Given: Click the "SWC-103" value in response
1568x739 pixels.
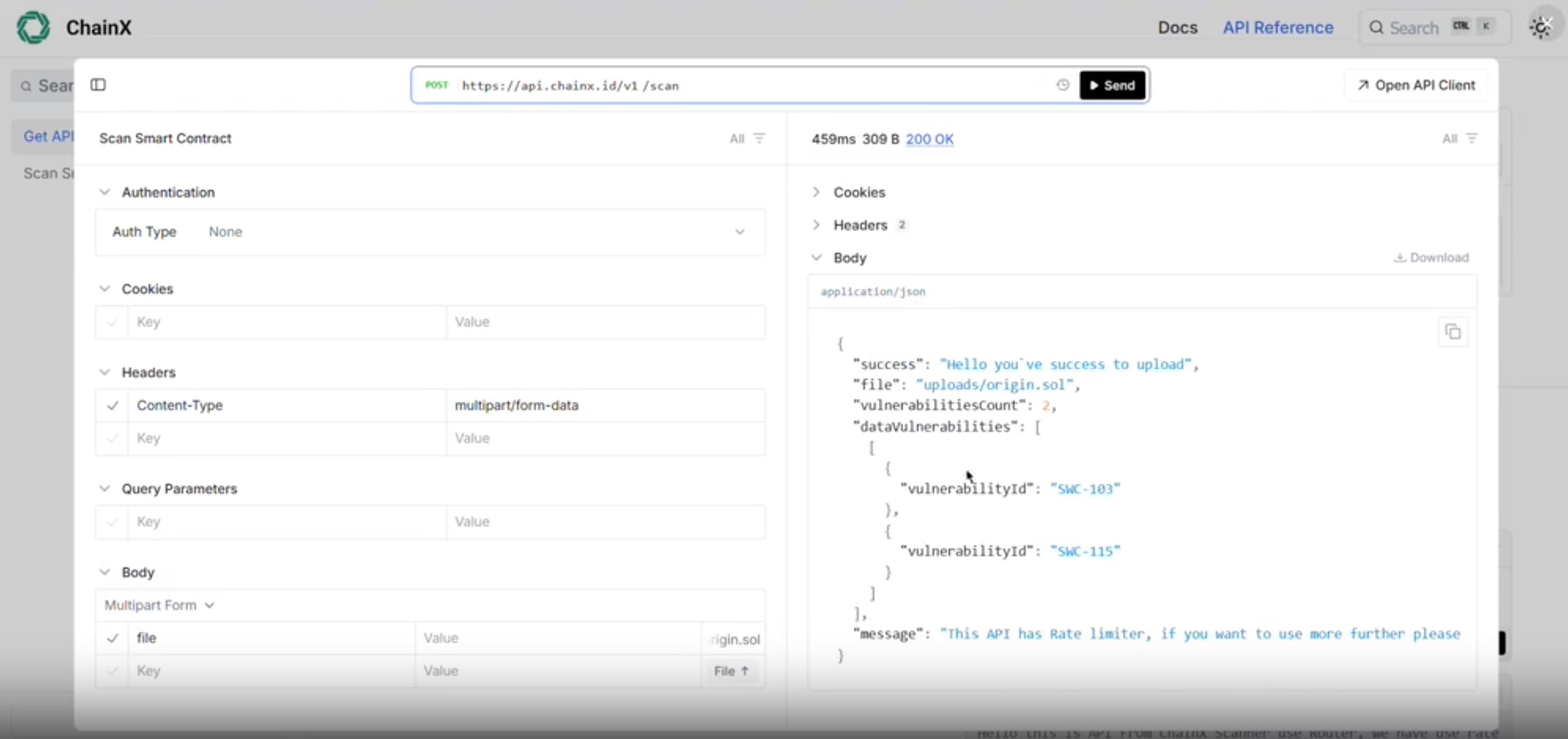Looking at the screenshot, I should 1085,489.
